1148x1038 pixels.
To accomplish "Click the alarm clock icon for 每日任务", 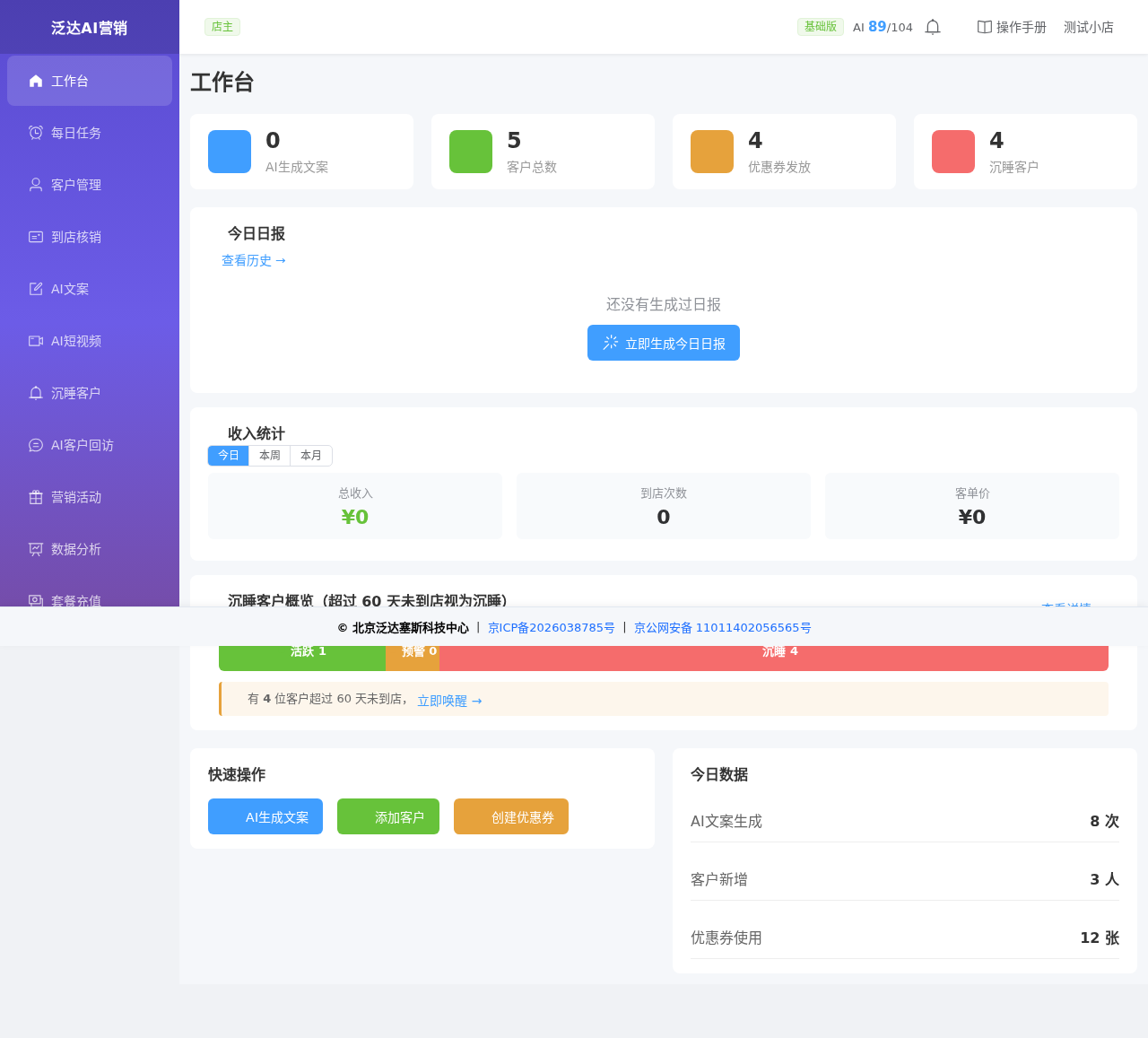I will pyautogui.click(x=36, y=133).
